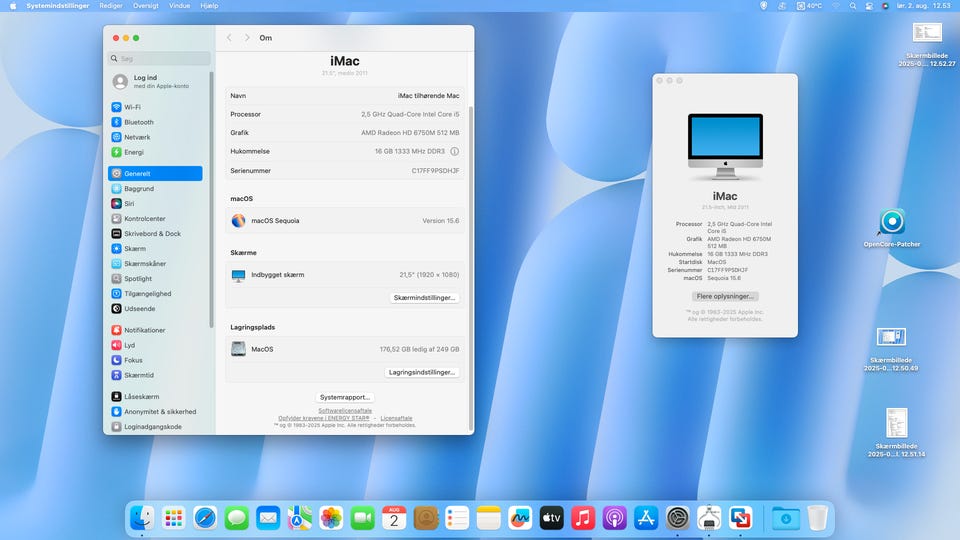The image size is (960, 540).
Task: Launch Safari from the Dock
Action: pyautogui.click(x=205, y=517)
